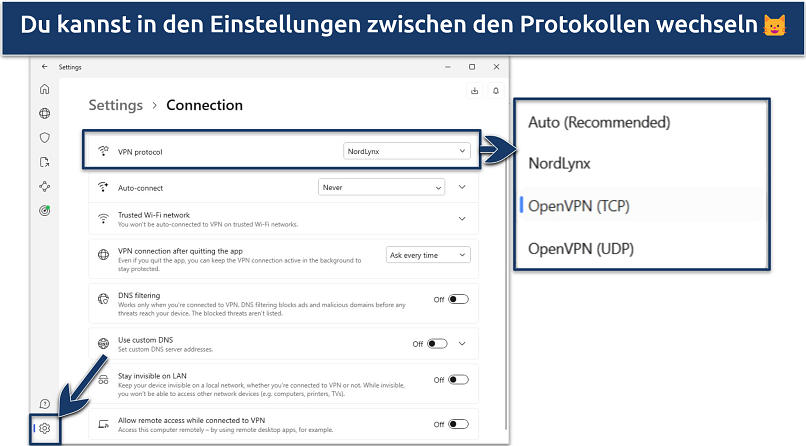
Task: Open the Meshnet nodes icon in sidebar
Action: click(44, 186)
